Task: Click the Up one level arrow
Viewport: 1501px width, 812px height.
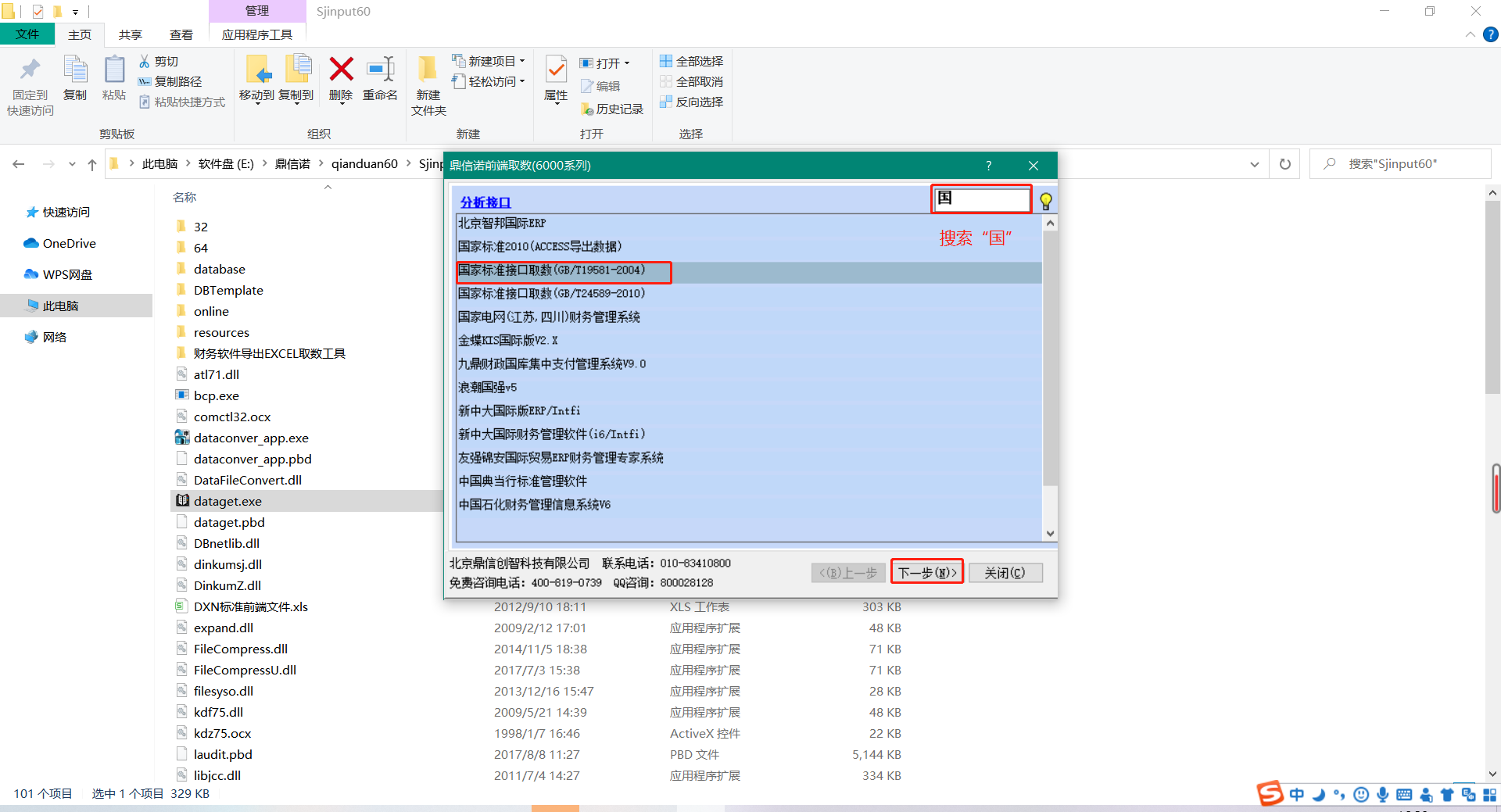Action: tap(92, 164)
